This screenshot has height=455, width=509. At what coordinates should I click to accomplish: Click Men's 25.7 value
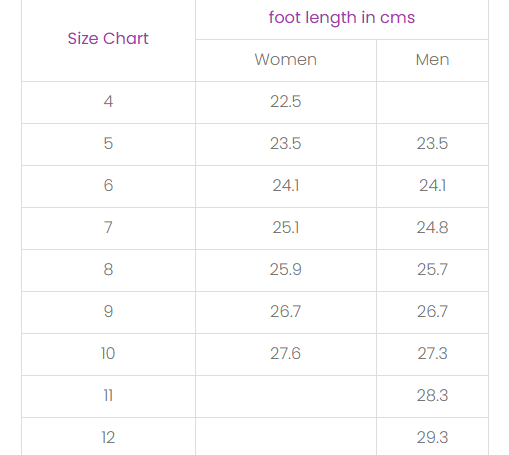coord(432,269)
